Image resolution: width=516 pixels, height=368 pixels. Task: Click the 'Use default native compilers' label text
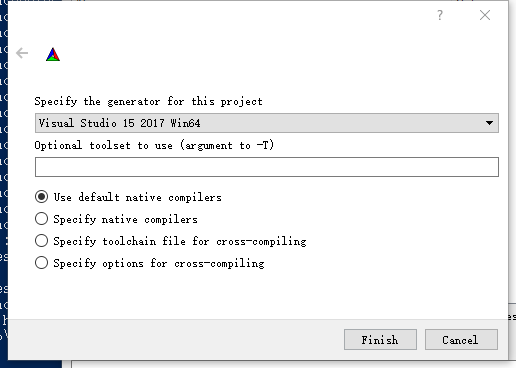pyautogui.click(x=137, y=197)
